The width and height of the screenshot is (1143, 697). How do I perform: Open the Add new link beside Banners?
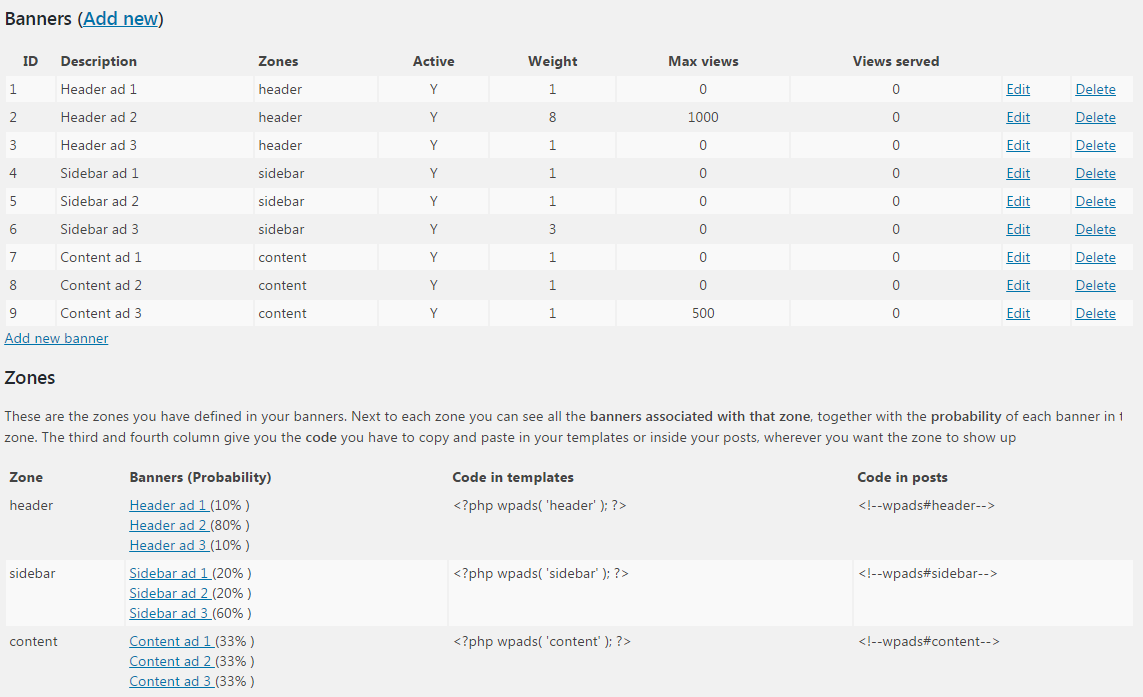[x=120, y=19]
